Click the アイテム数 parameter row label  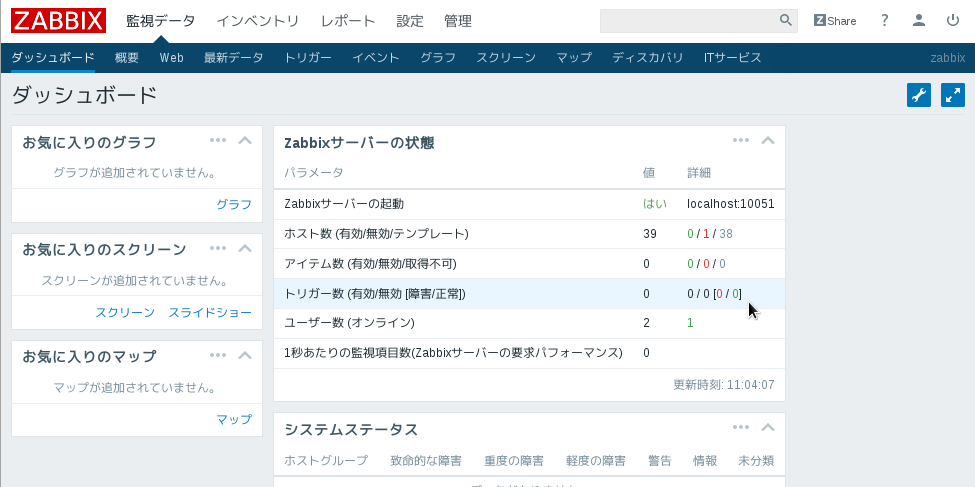(x=370, y=264)
